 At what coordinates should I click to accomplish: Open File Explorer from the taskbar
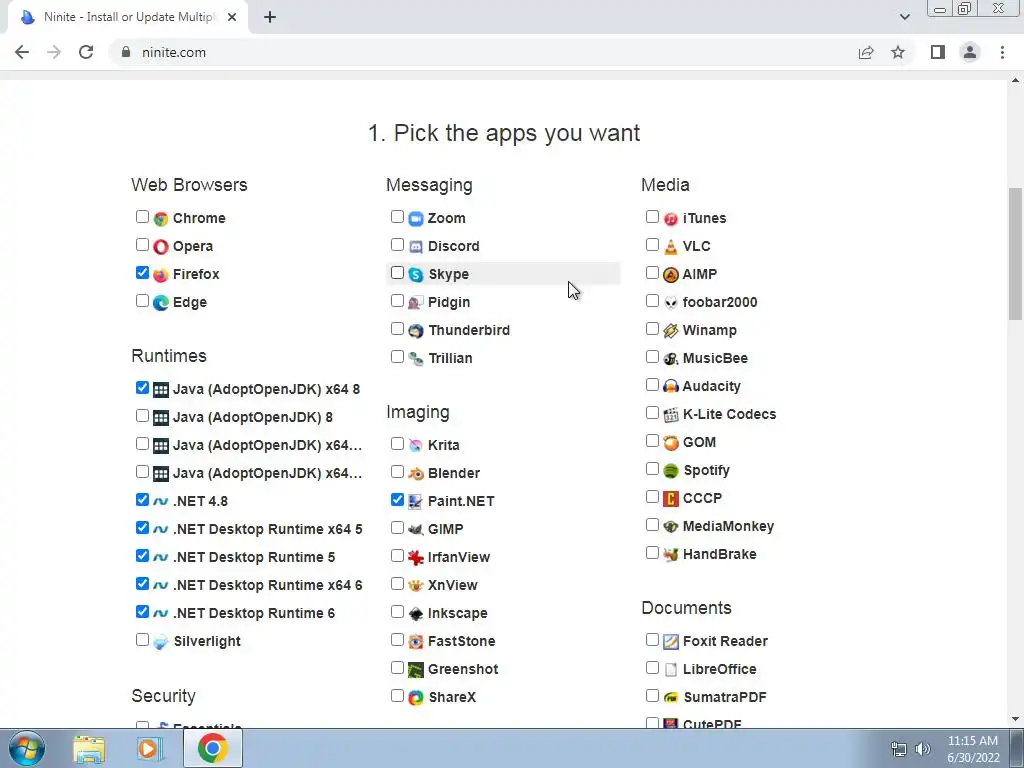click(89, 748)
